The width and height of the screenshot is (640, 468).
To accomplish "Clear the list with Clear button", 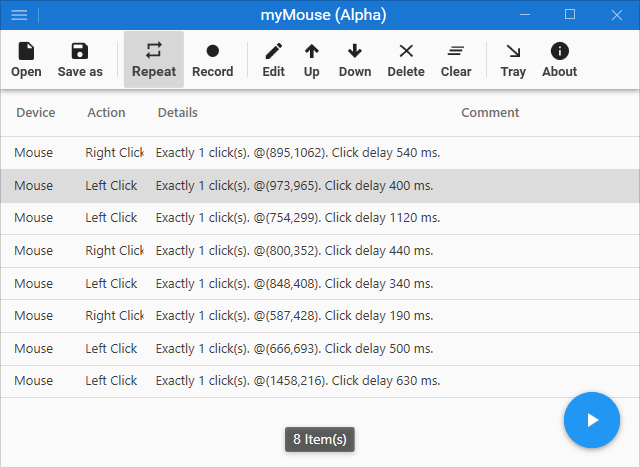I will point(456,60).
